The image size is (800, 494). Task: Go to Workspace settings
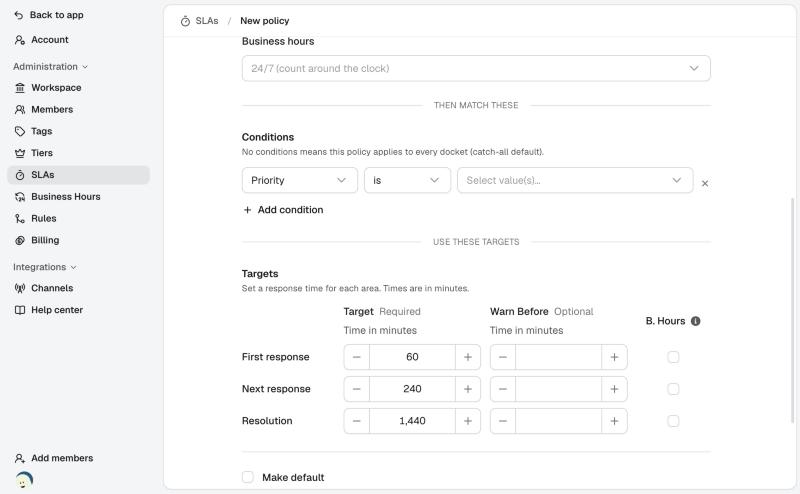tap(56, 88)
